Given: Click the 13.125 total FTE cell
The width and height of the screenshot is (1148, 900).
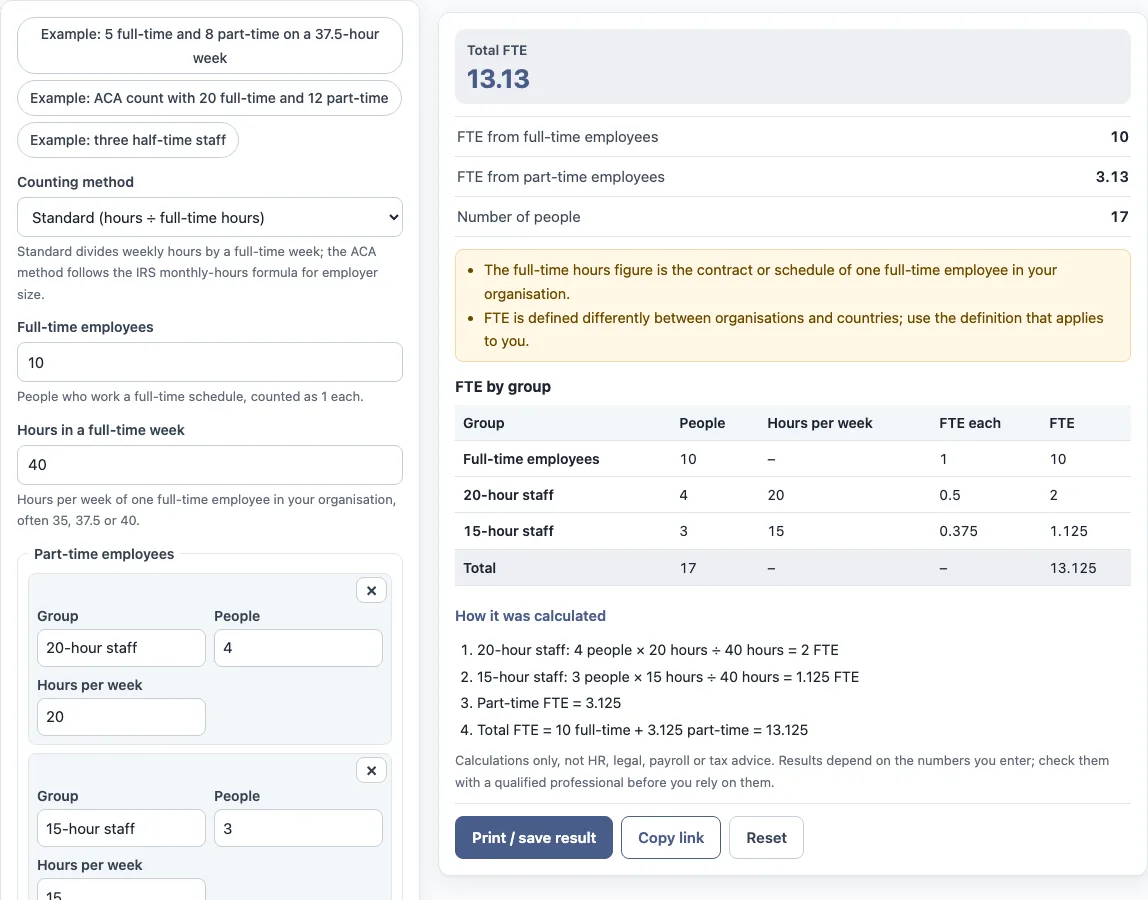Looking at the screenshot, I should click(x=1073, y=568).
